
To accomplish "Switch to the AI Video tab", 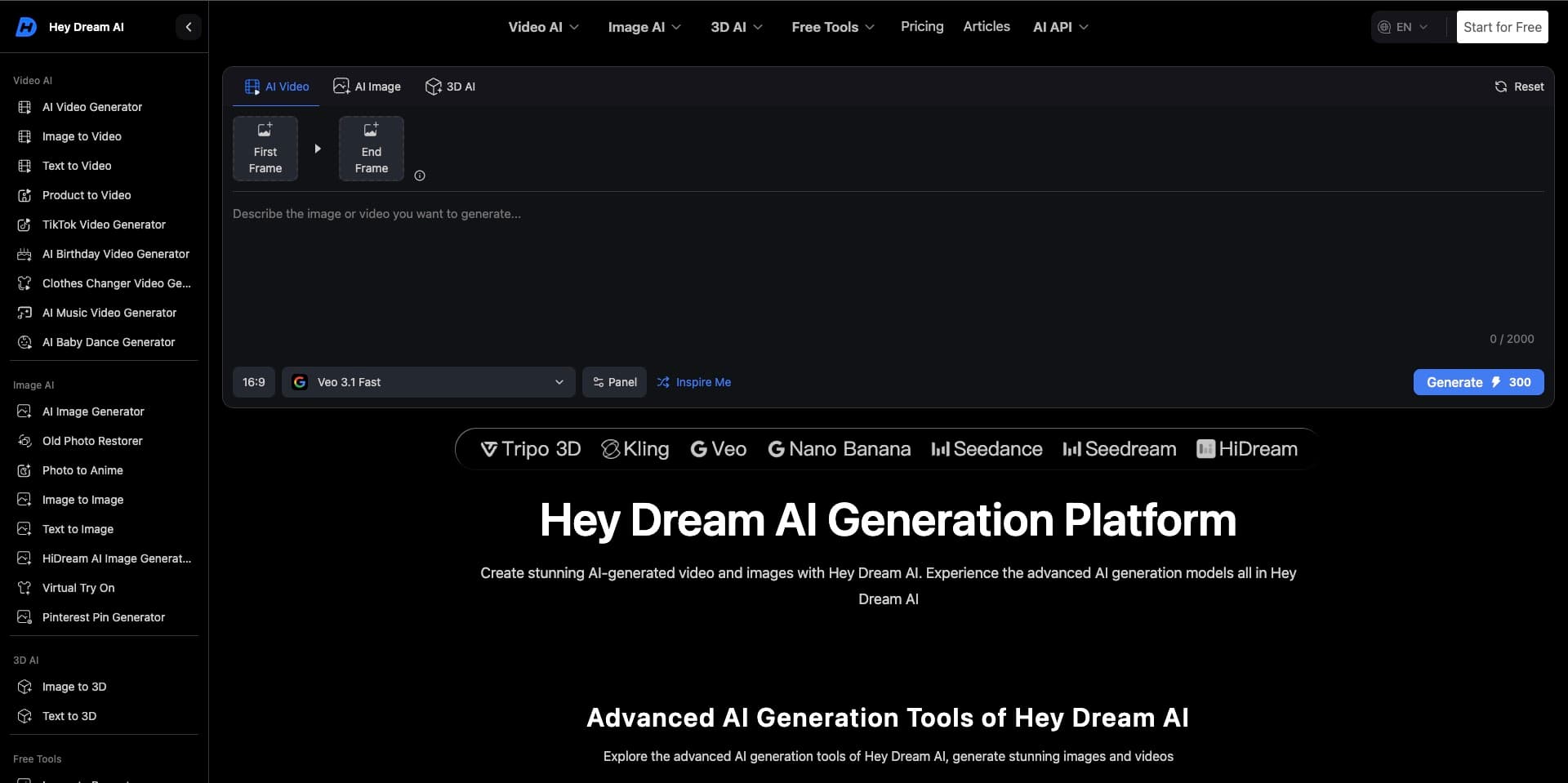I will tap(276, 87).
